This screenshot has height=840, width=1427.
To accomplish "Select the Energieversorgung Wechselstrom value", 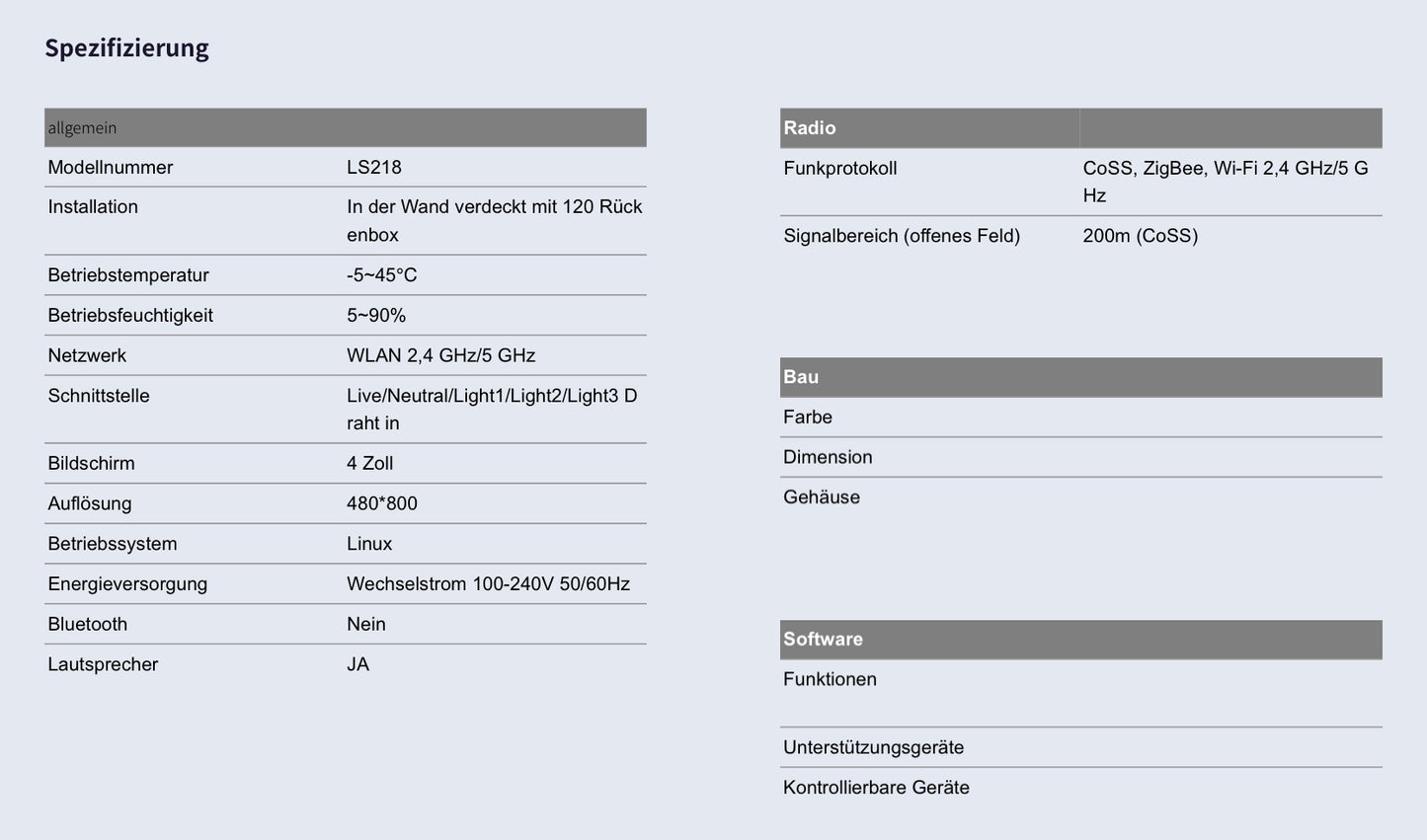I will click(488, 584).
